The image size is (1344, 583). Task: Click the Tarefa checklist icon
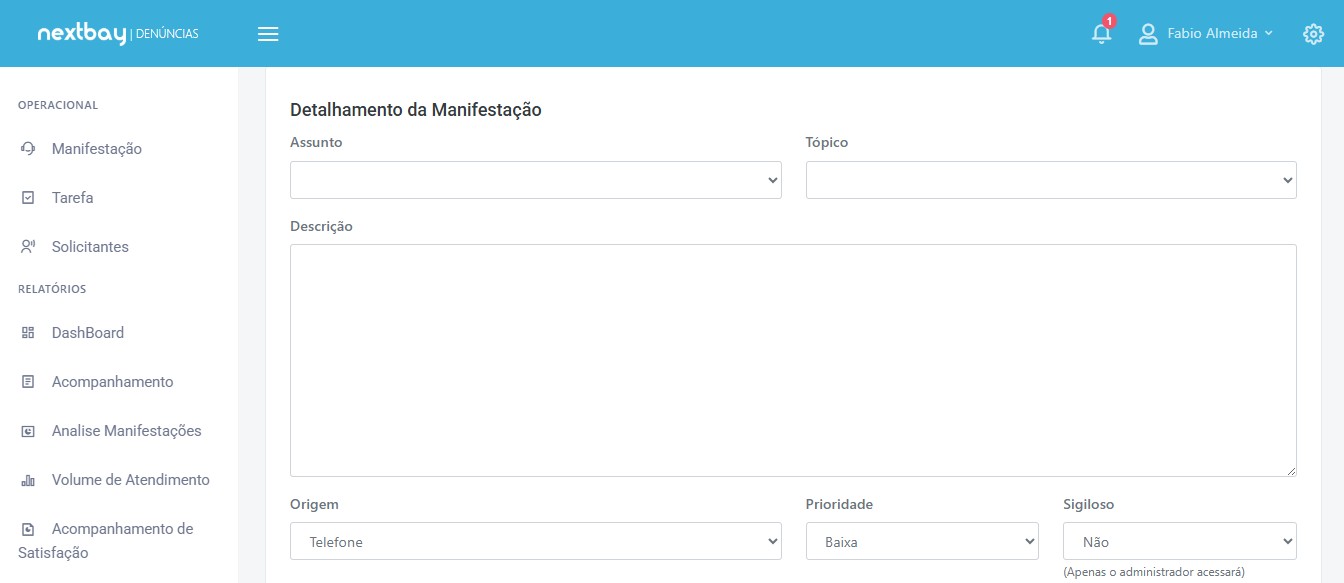click(x=28, y=198)
